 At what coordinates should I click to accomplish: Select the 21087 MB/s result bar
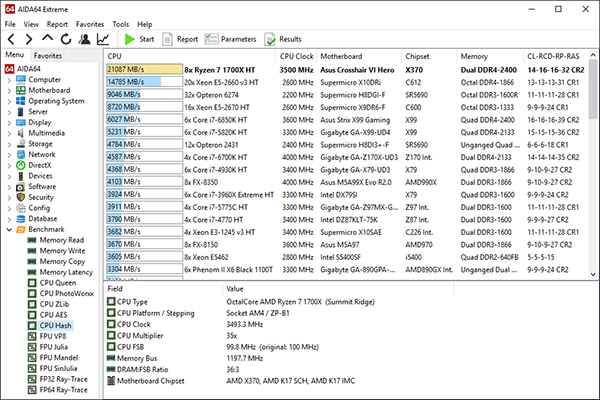(x=144, y=69)
